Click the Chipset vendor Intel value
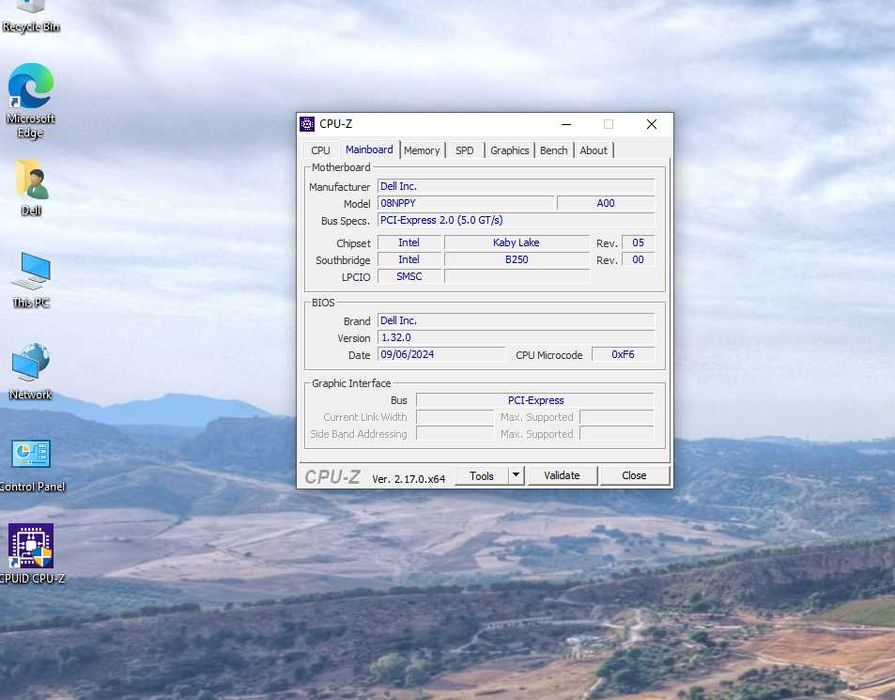The width and height of the screenshot is (895, 700). [409, 243]
